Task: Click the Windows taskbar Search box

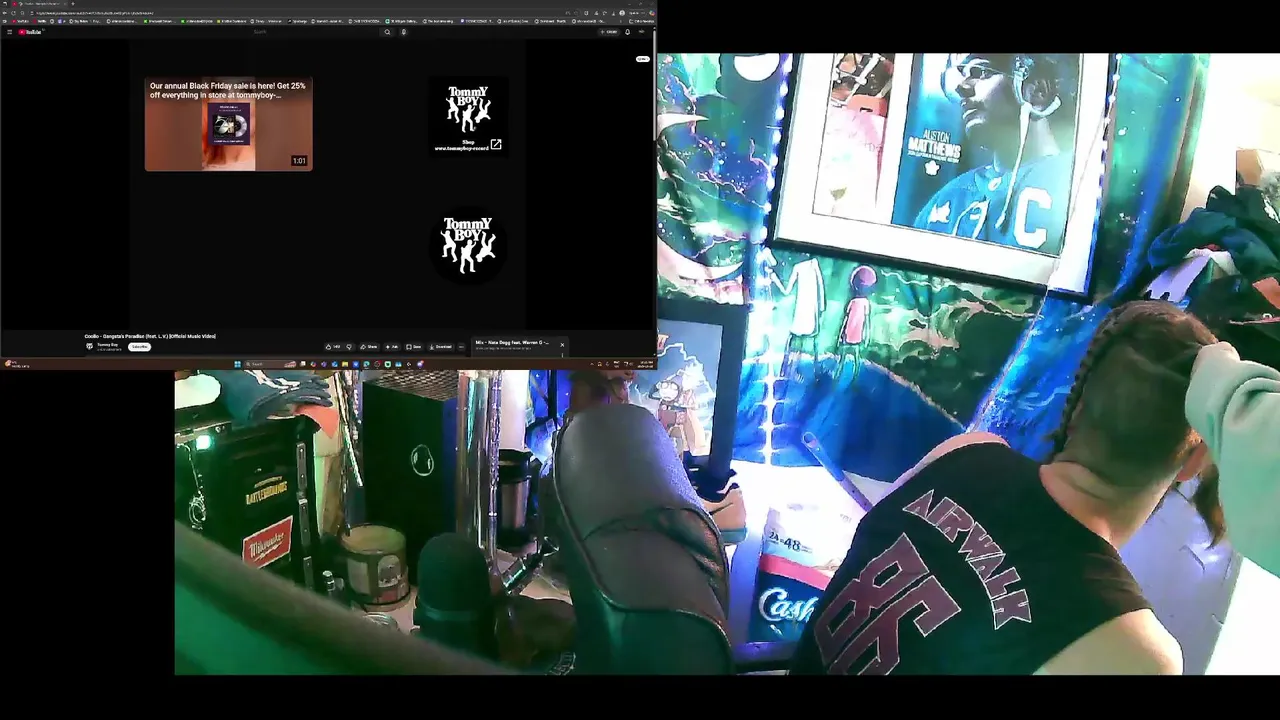Action: (x=270, y=364)
